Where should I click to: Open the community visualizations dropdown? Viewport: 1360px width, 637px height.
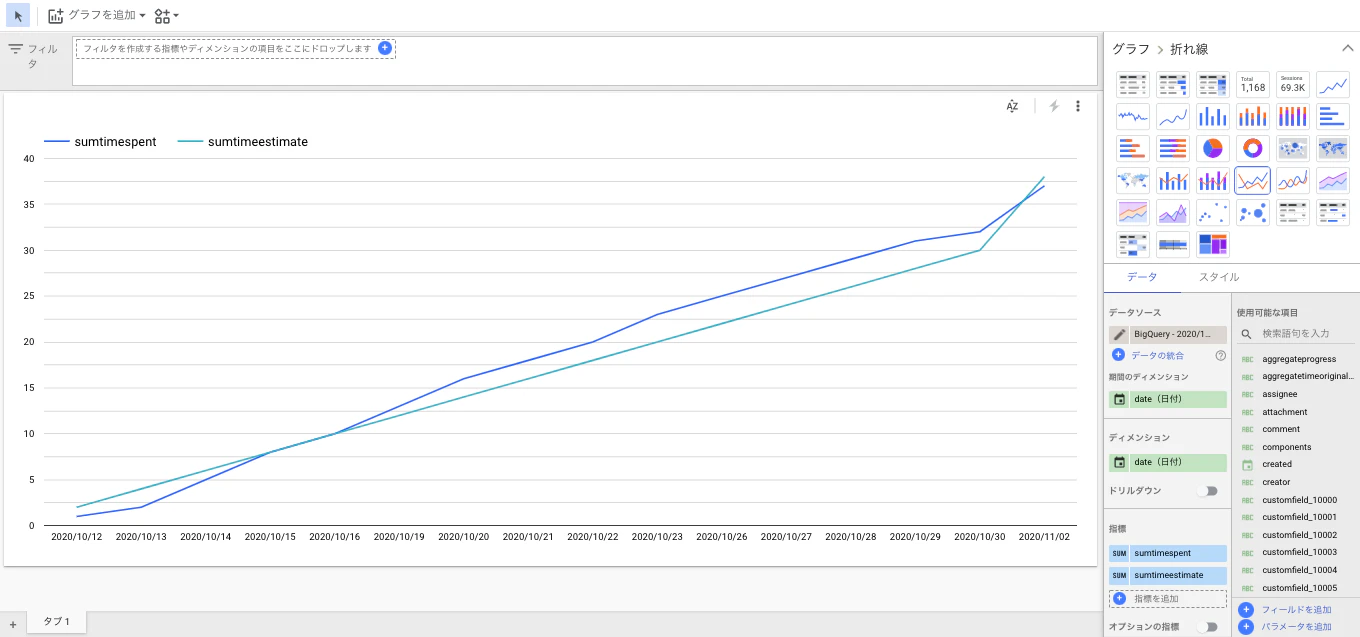[167, 16]
